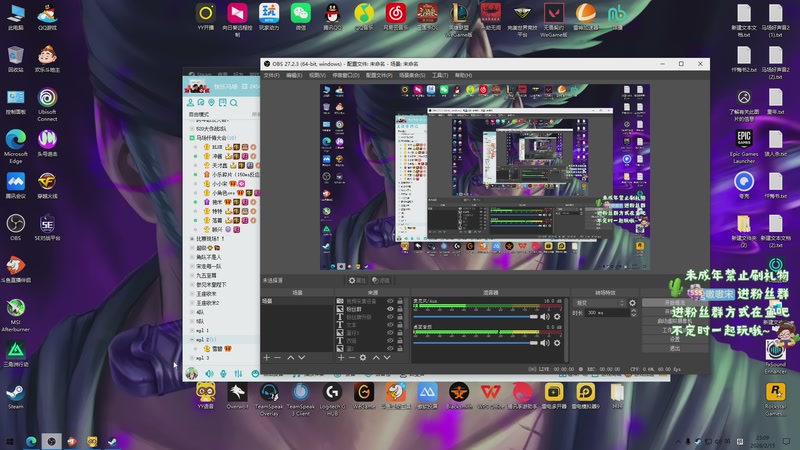Viewport: 800px width, 450px height.
Task: Open Windows Start button on taskbar
Action: (x=10, y=441)
